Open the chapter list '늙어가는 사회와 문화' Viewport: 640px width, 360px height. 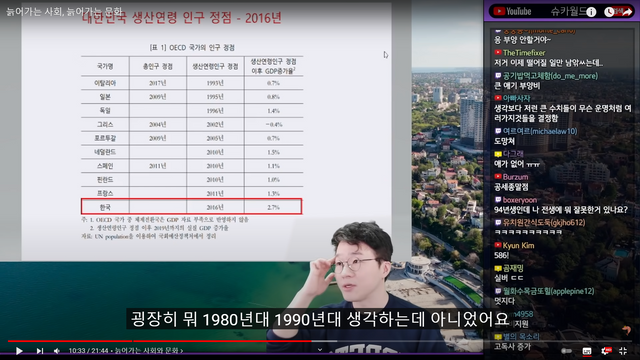coord(149,351)
